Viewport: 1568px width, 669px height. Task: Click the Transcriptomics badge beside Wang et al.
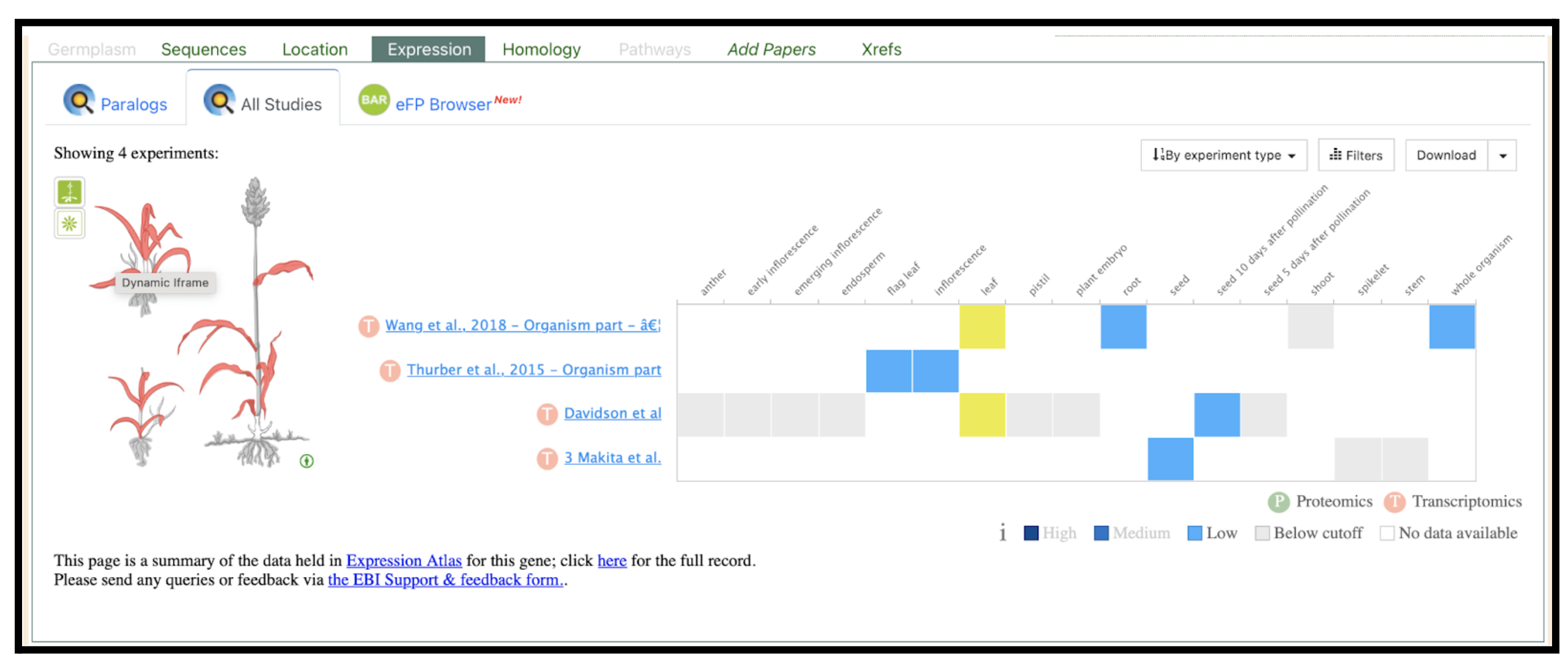point(368,326)
